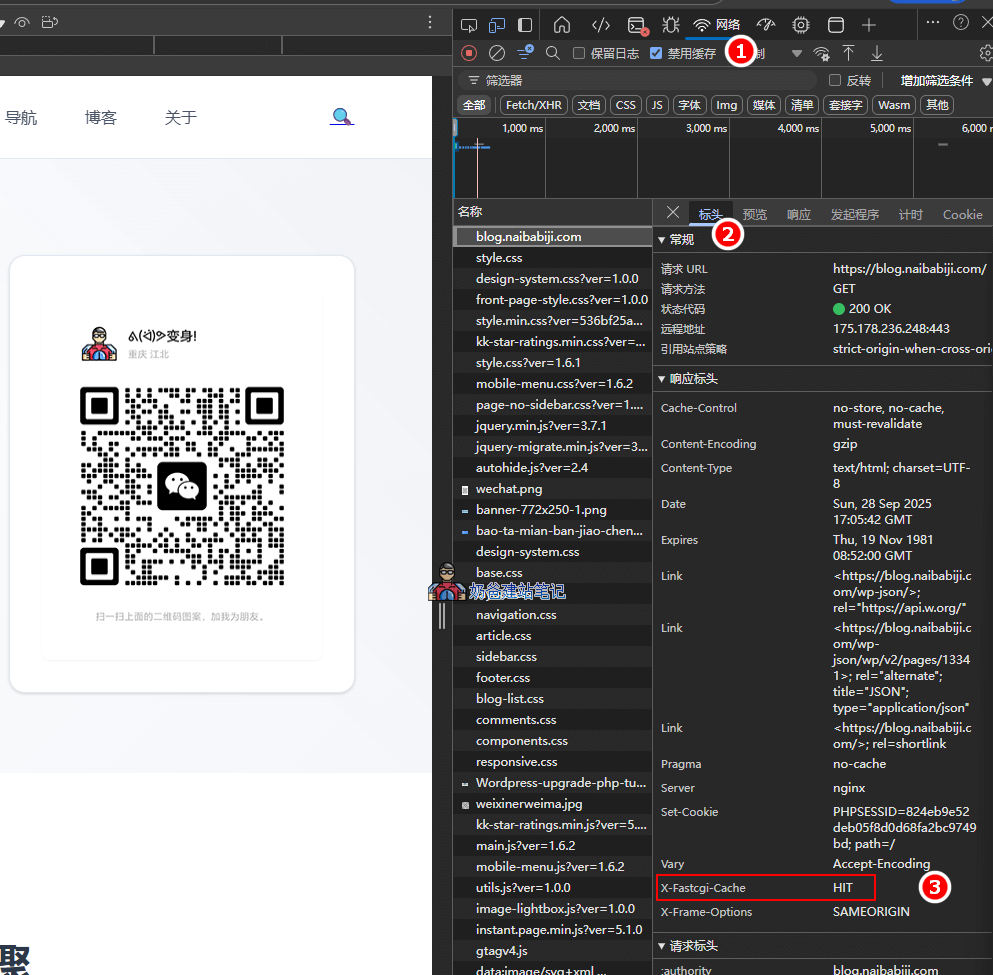Enable the 保留日志 checkbox

[x=579, y=53]
